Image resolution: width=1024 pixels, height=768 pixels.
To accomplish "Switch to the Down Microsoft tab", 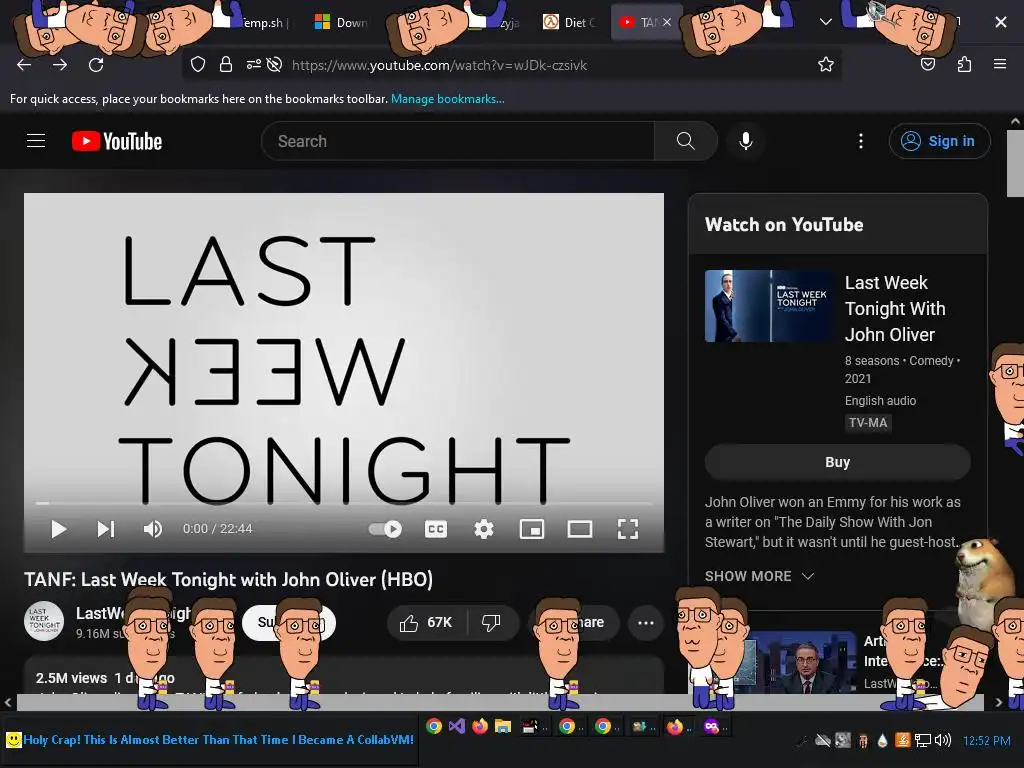I will tap(342, 22).
